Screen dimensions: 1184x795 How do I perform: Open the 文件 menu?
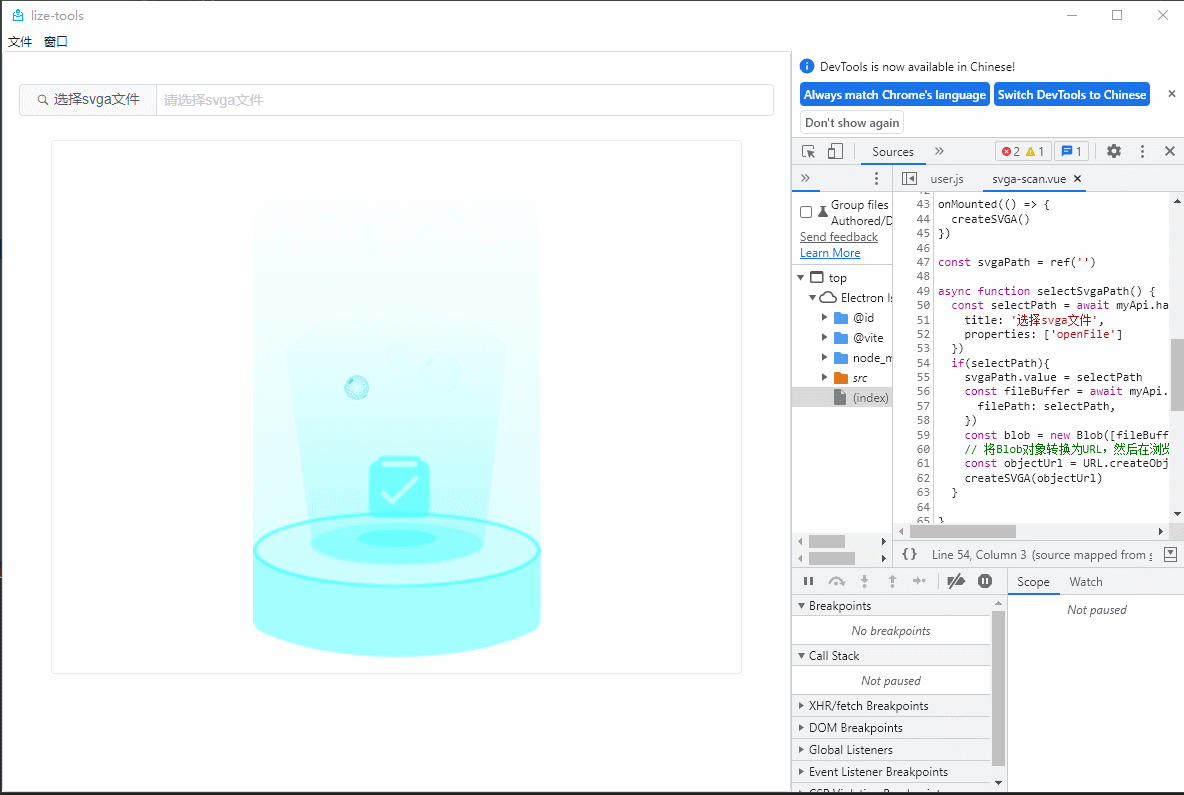(20, 42)
